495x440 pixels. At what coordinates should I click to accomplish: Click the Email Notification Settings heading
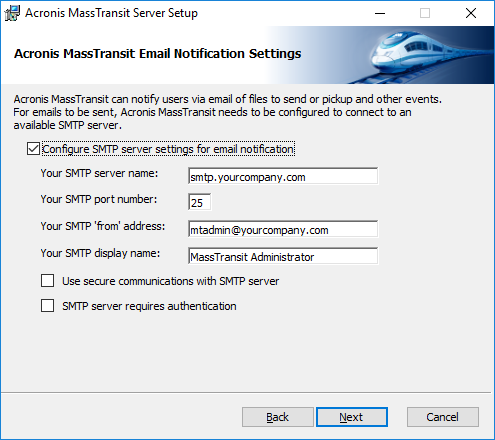[x=158, y=54]
